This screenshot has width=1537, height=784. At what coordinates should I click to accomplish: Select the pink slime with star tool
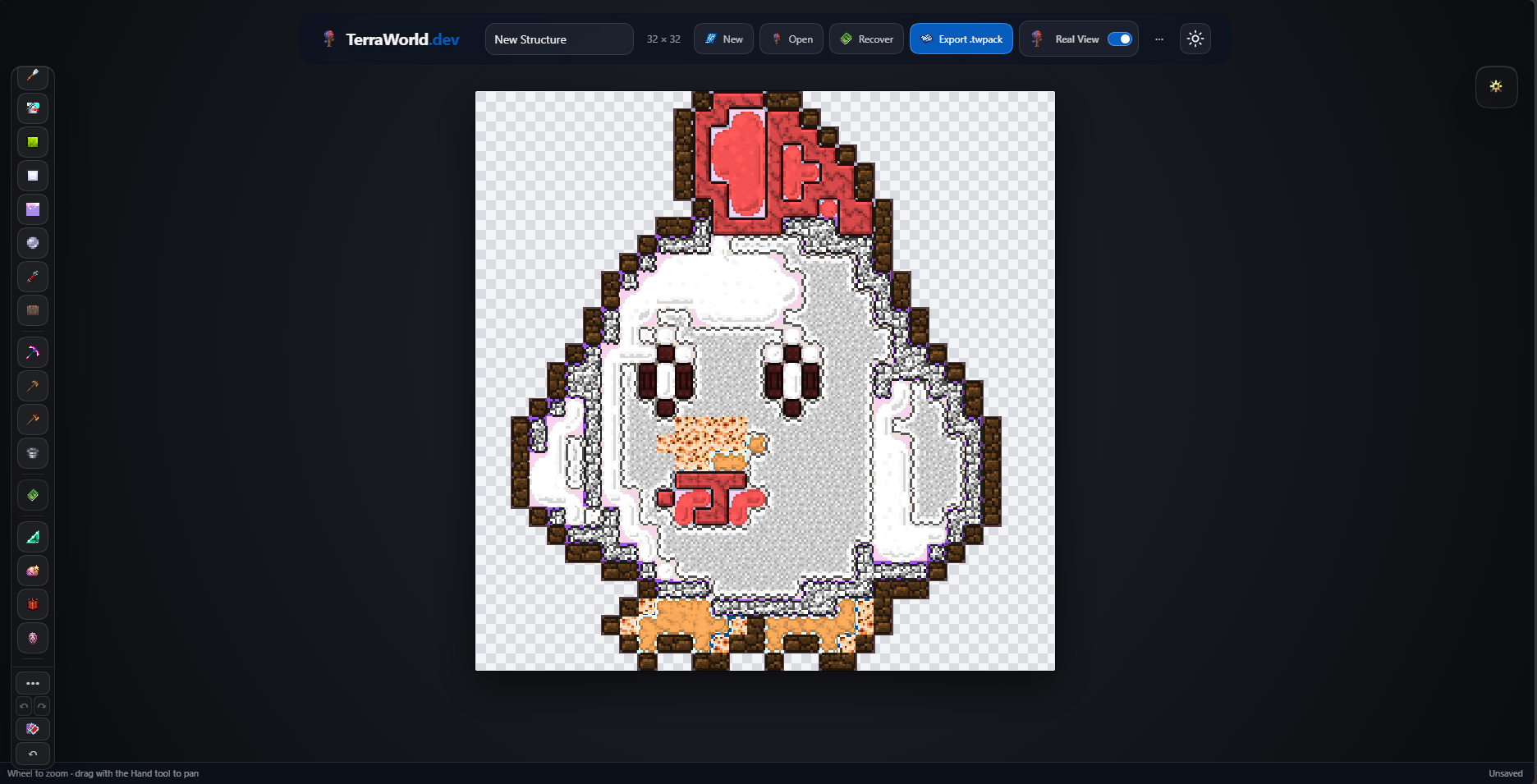(33, 571)
